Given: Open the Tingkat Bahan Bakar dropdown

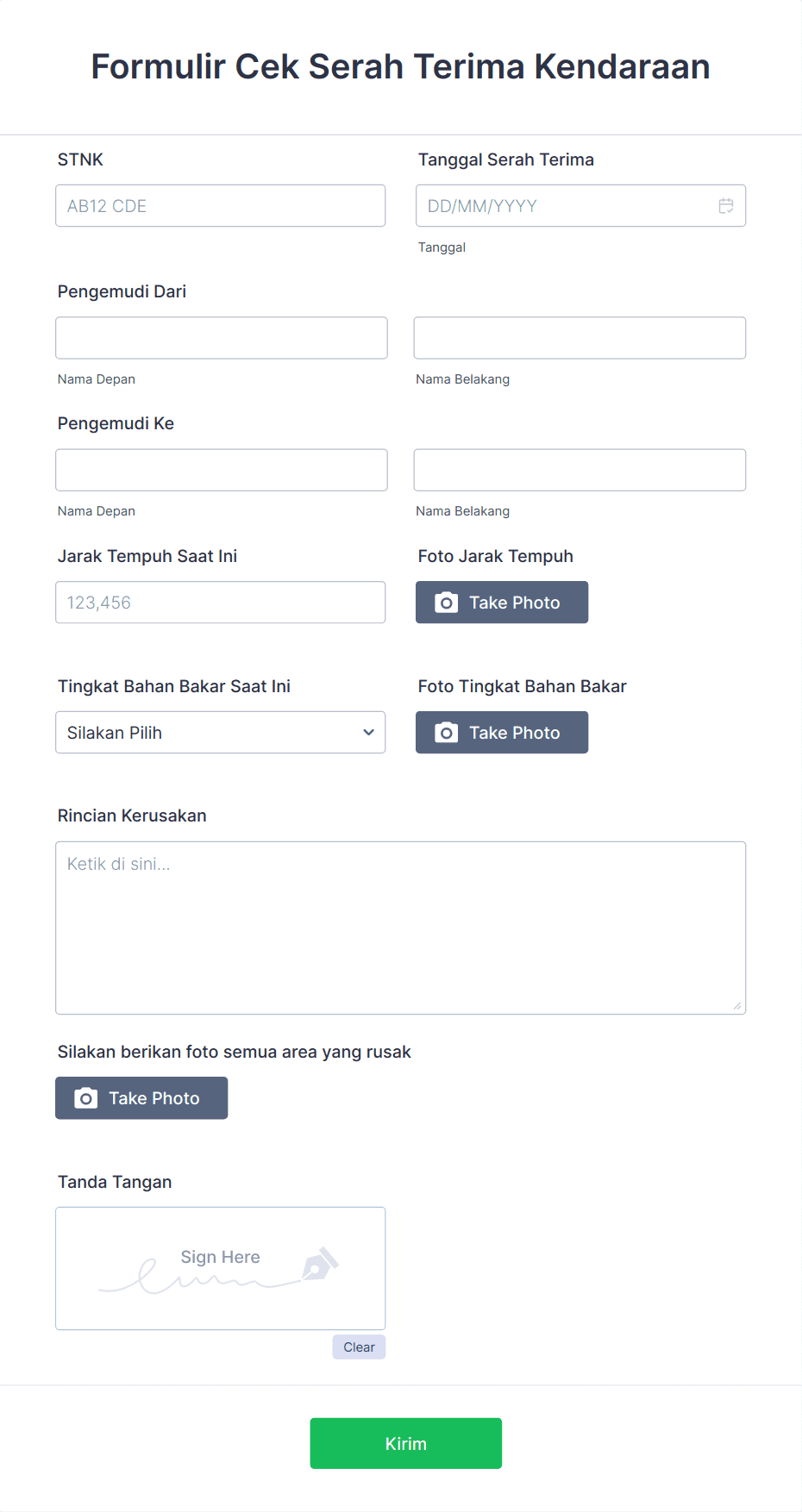Looking at the screenshot, I should [220, 732].
